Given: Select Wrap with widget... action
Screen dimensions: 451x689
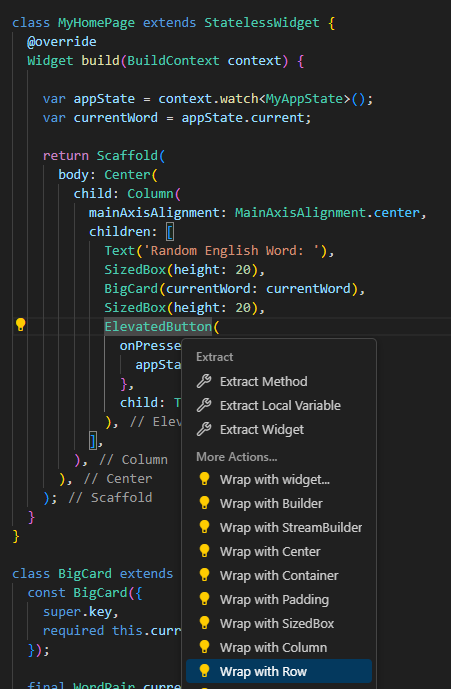Looking at the screenshot, I should (x=279, y=479).
